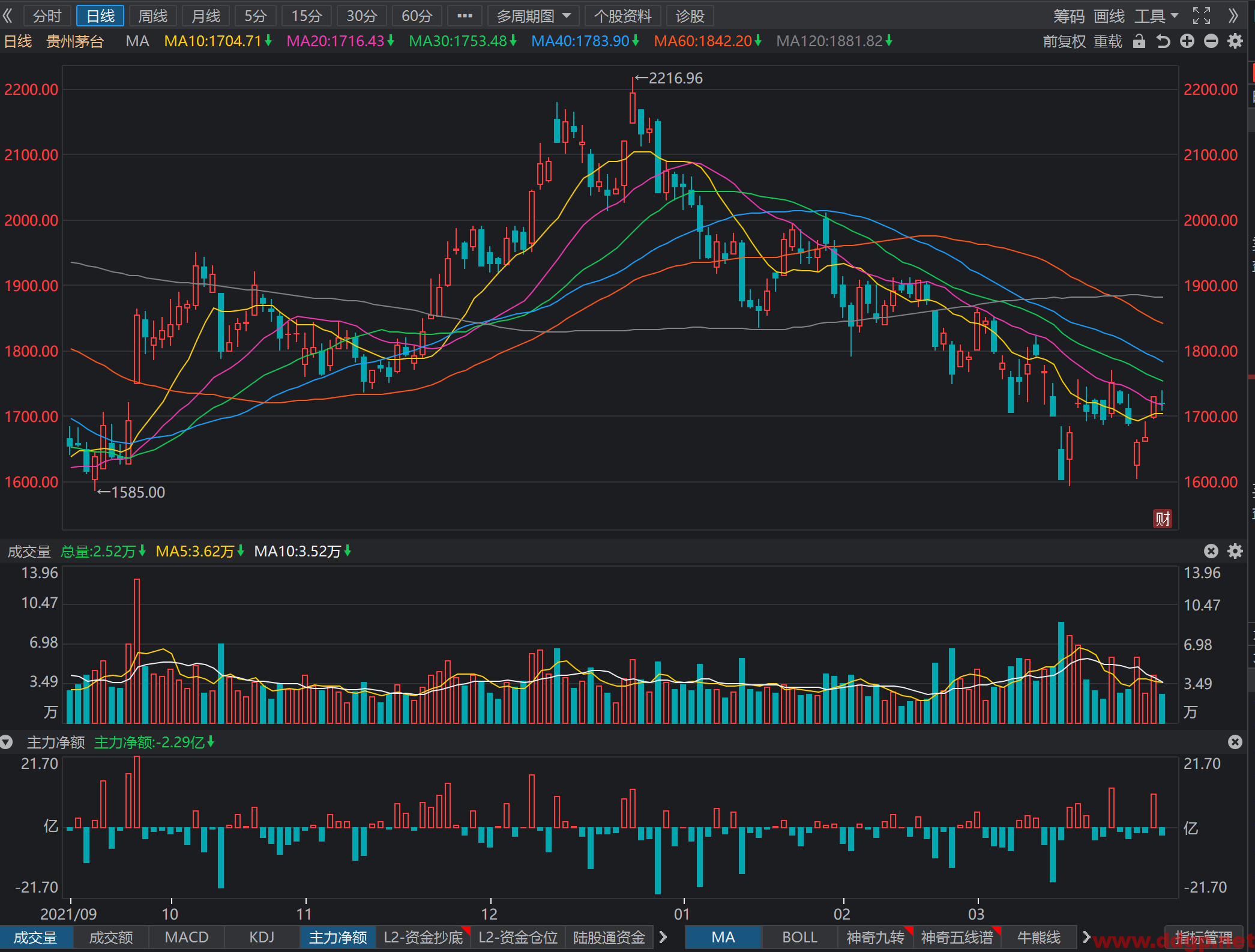Click 重载 reload data
Viewport: 1255px width, 952px height.
pyautogui.click(x=1107, y=41)
